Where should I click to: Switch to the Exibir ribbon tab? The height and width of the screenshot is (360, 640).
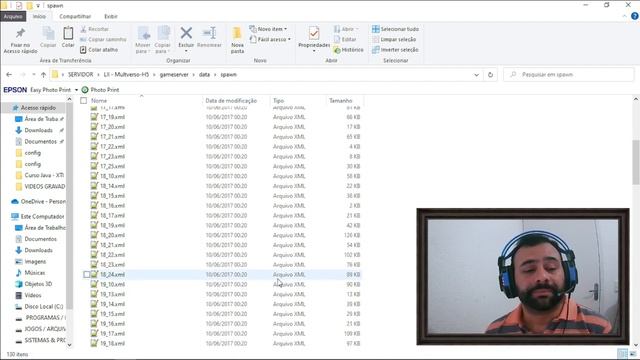tap(111, 16)
